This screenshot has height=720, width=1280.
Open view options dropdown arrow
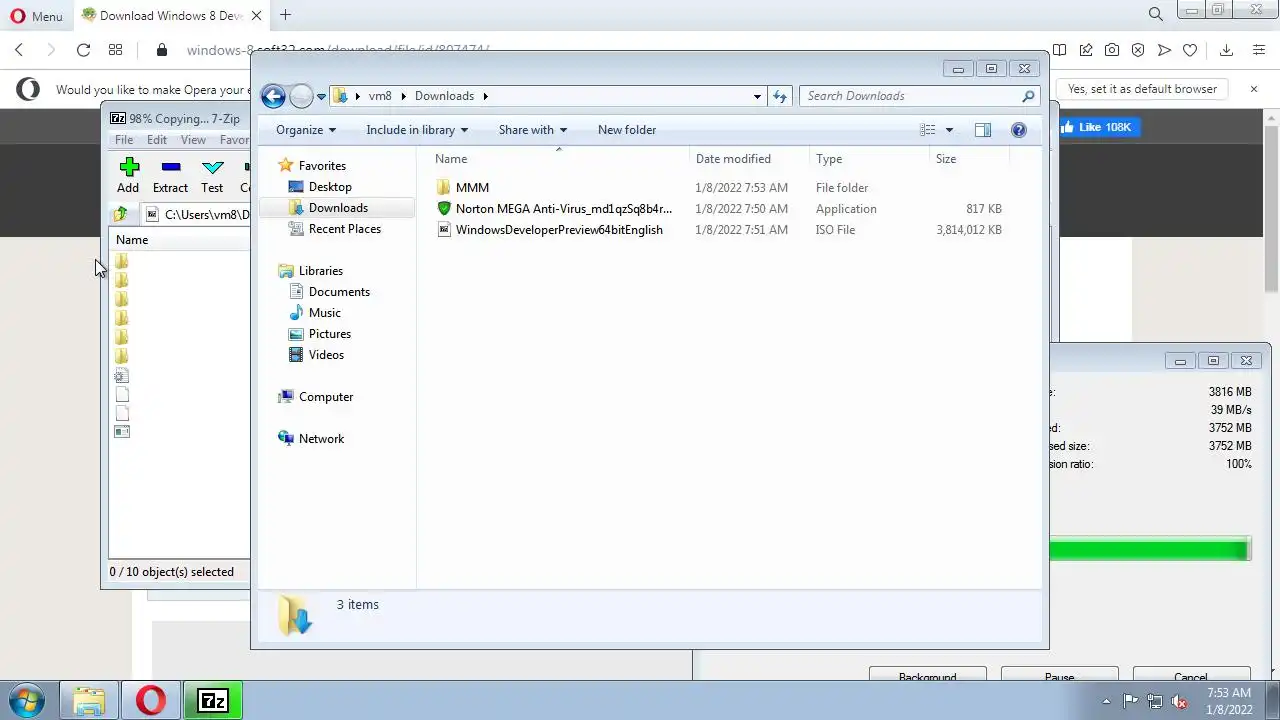pos(949,130)
